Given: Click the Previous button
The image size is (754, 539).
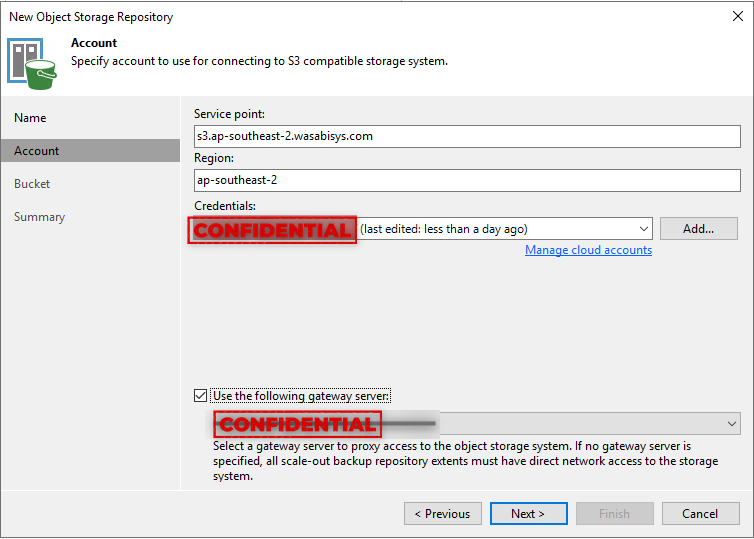Looking at the screenshot, I should (x=442, y=514).
